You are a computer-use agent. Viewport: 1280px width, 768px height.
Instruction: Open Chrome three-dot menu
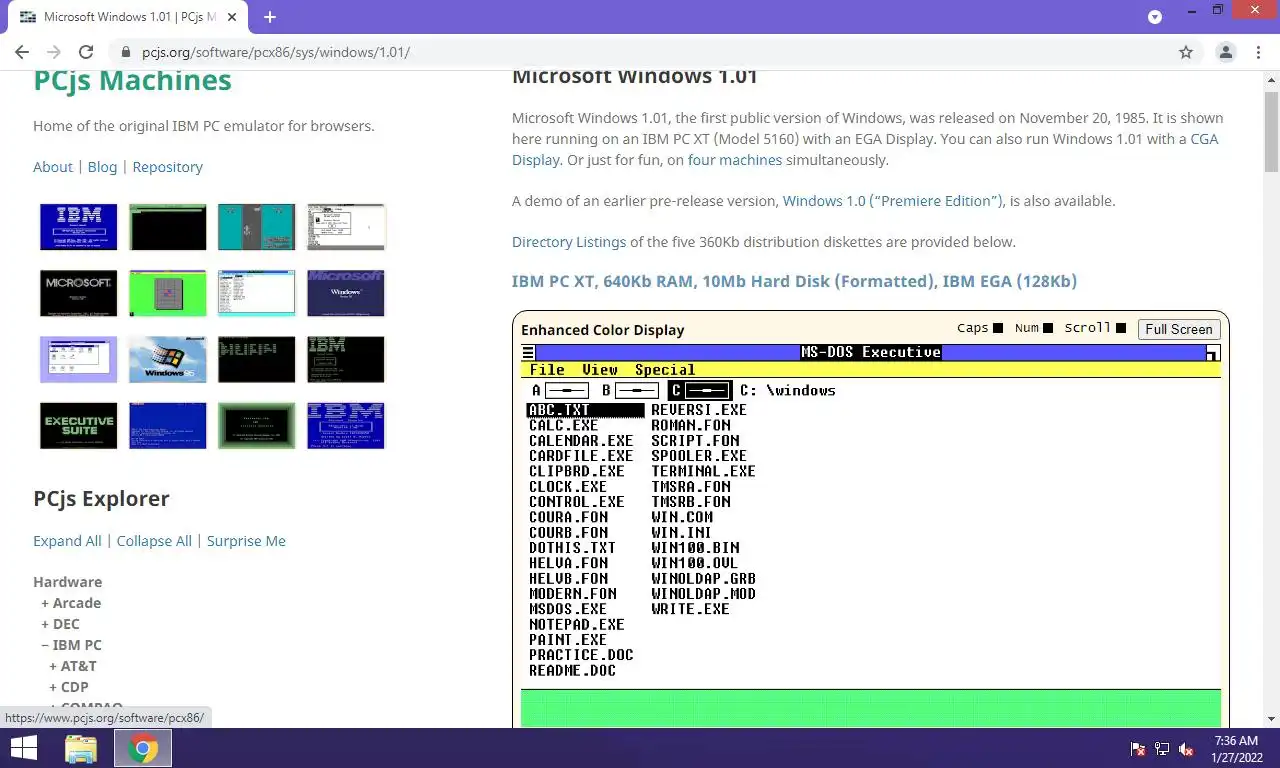click(1257, 52)
